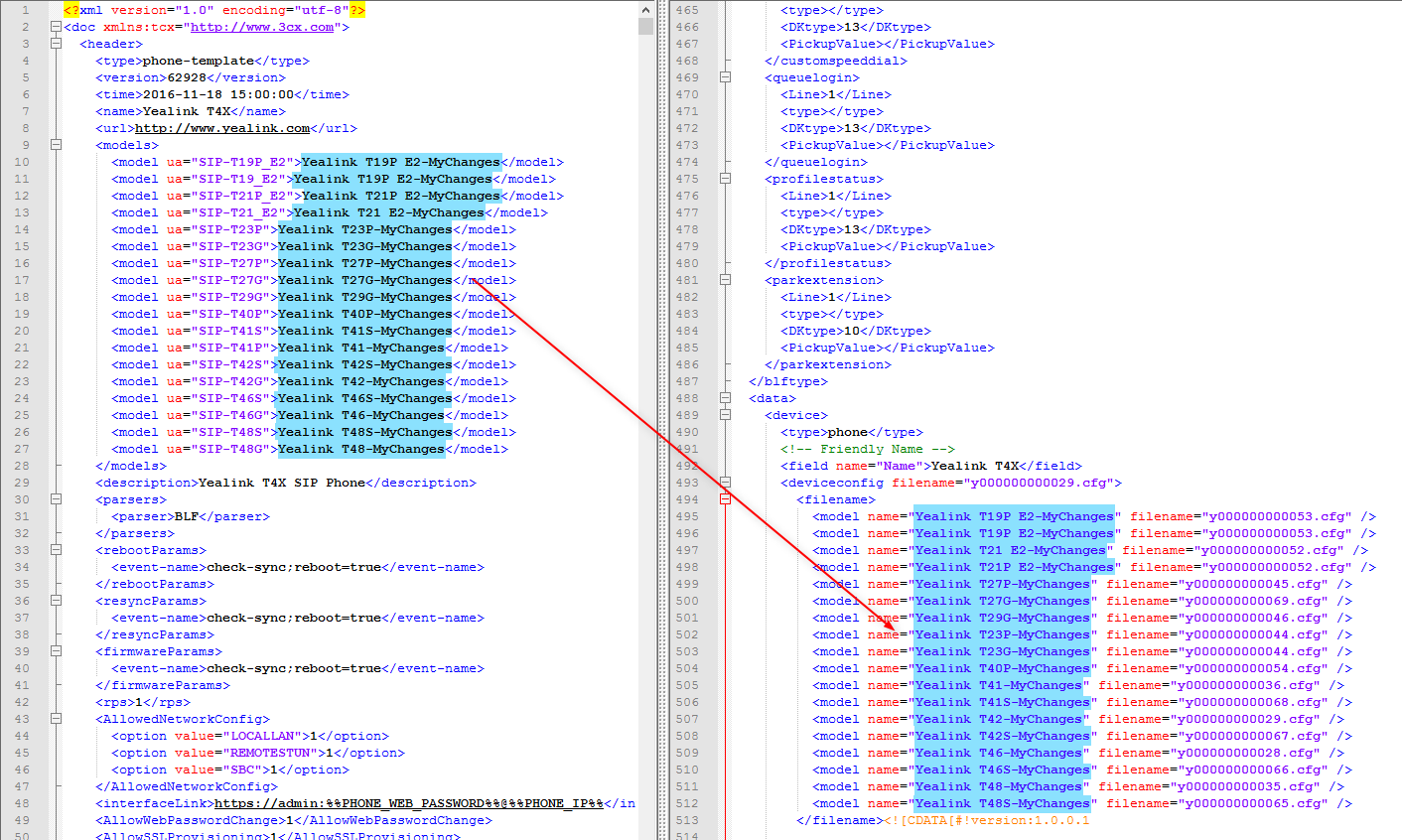Collapse the <firmwareParams> fold marker on line 39
Screen dimensions: 1402x840
coord(56,651)
